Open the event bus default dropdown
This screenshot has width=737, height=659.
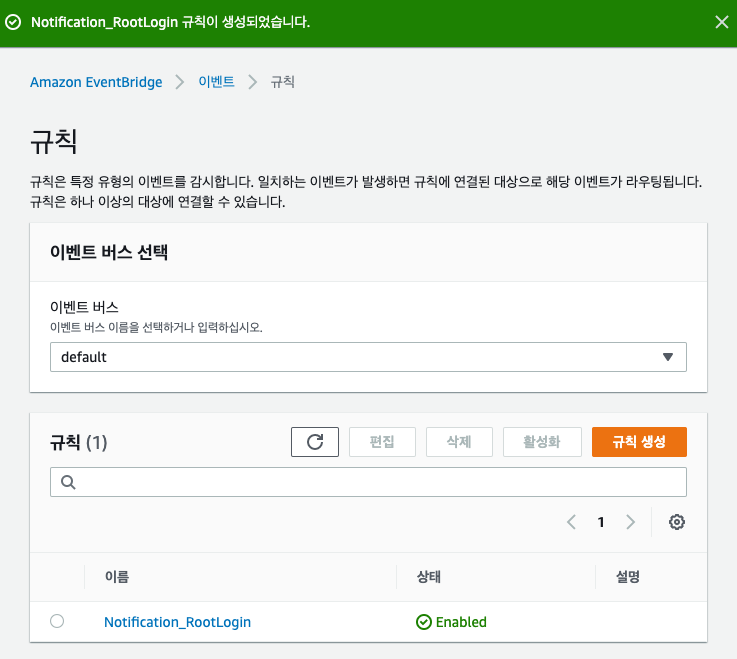tap(368, 357)
